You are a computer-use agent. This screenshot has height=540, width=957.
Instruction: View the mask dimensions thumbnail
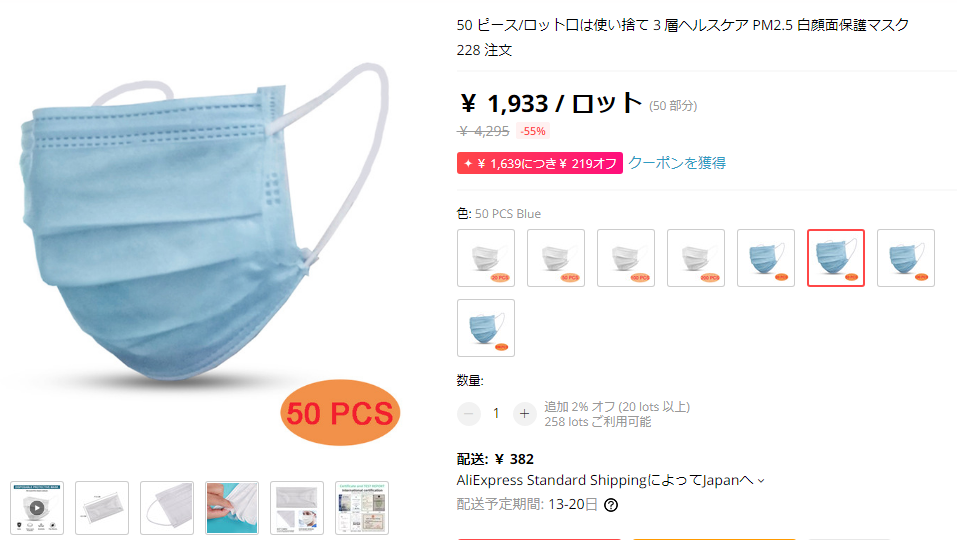point(102,508)
